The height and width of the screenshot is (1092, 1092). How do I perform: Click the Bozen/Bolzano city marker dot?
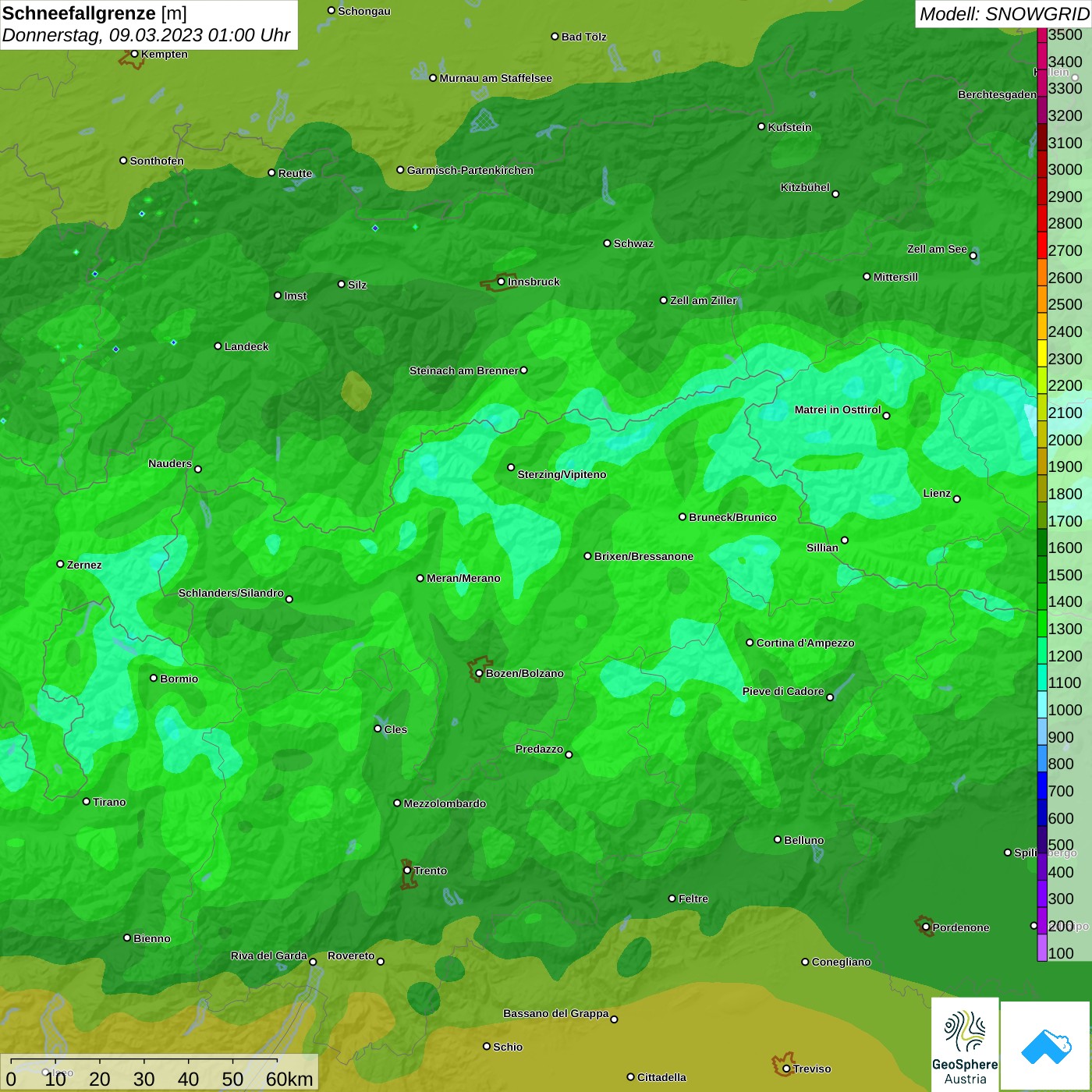[x=479, y=673]
